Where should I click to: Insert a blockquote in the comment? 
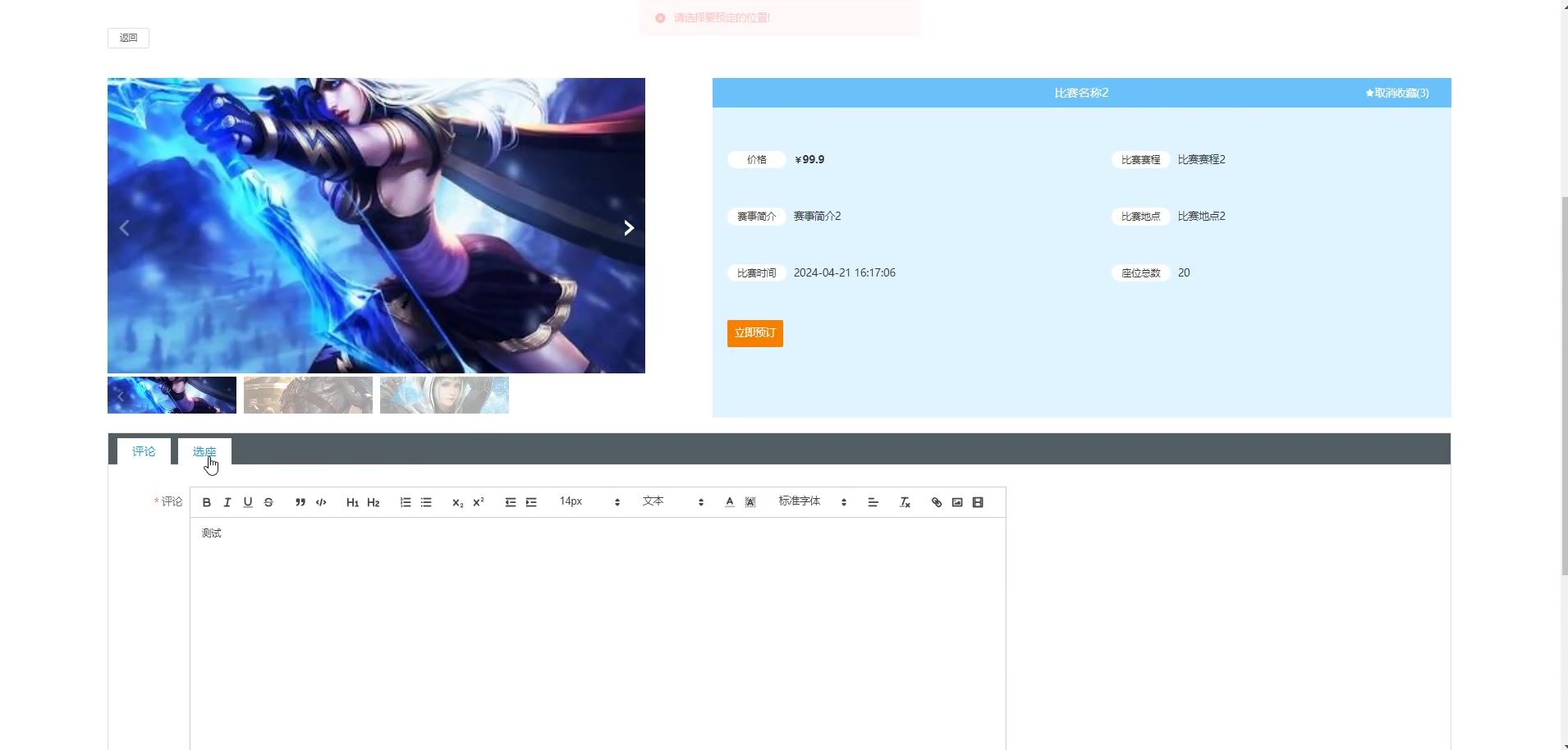click(x=300, y=502)
